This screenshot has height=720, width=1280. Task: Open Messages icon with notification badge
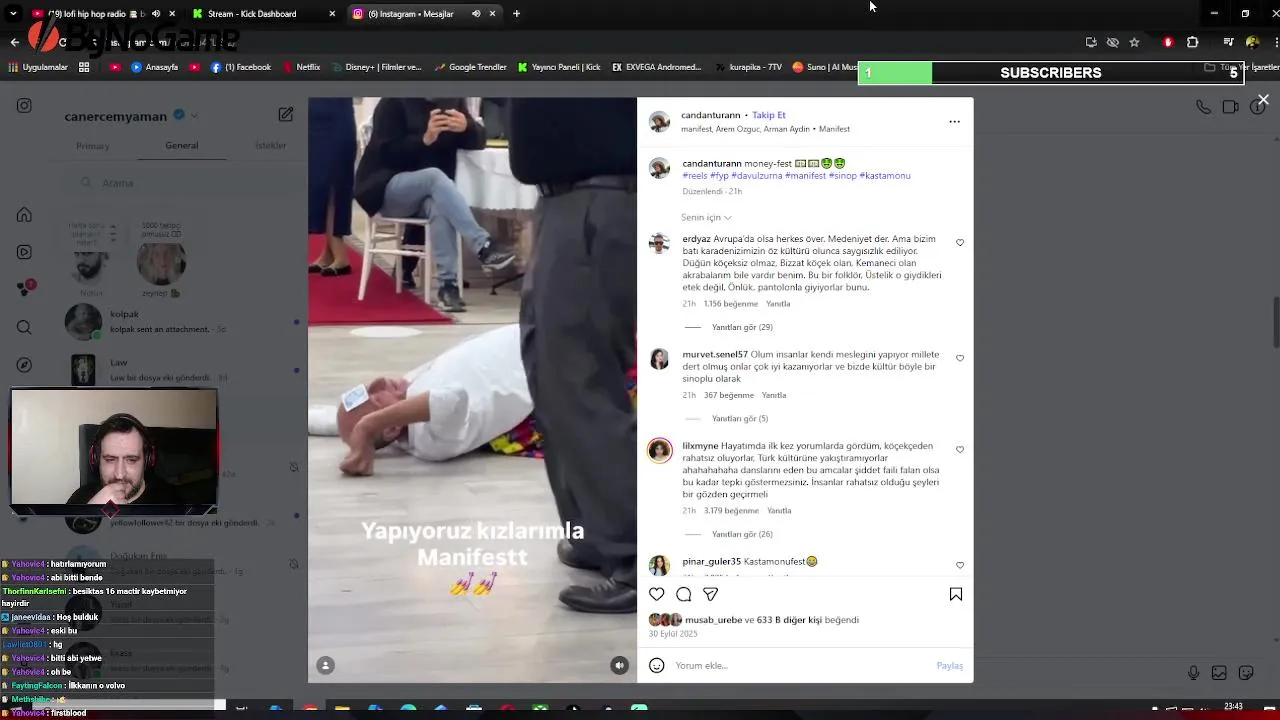[25, 289]
